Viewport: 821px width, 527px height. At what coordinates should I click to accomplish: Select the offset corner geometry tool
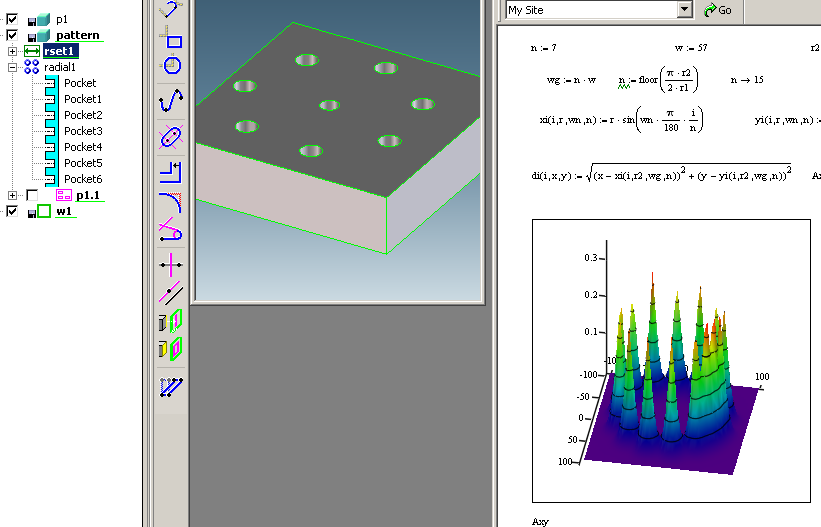(171, 172)
